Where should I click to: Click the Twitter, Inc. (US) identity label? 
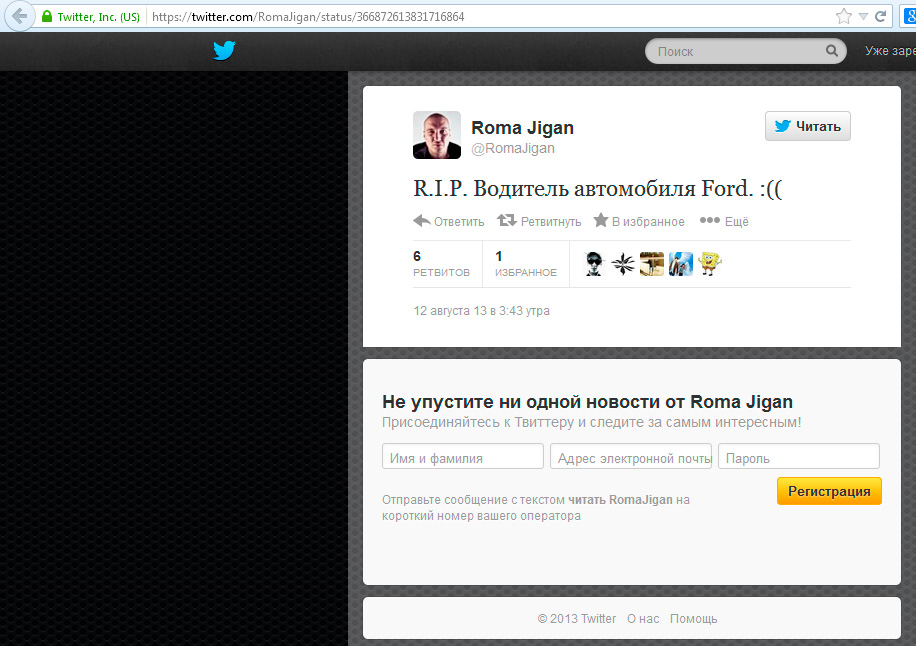[x=98, y=17]
